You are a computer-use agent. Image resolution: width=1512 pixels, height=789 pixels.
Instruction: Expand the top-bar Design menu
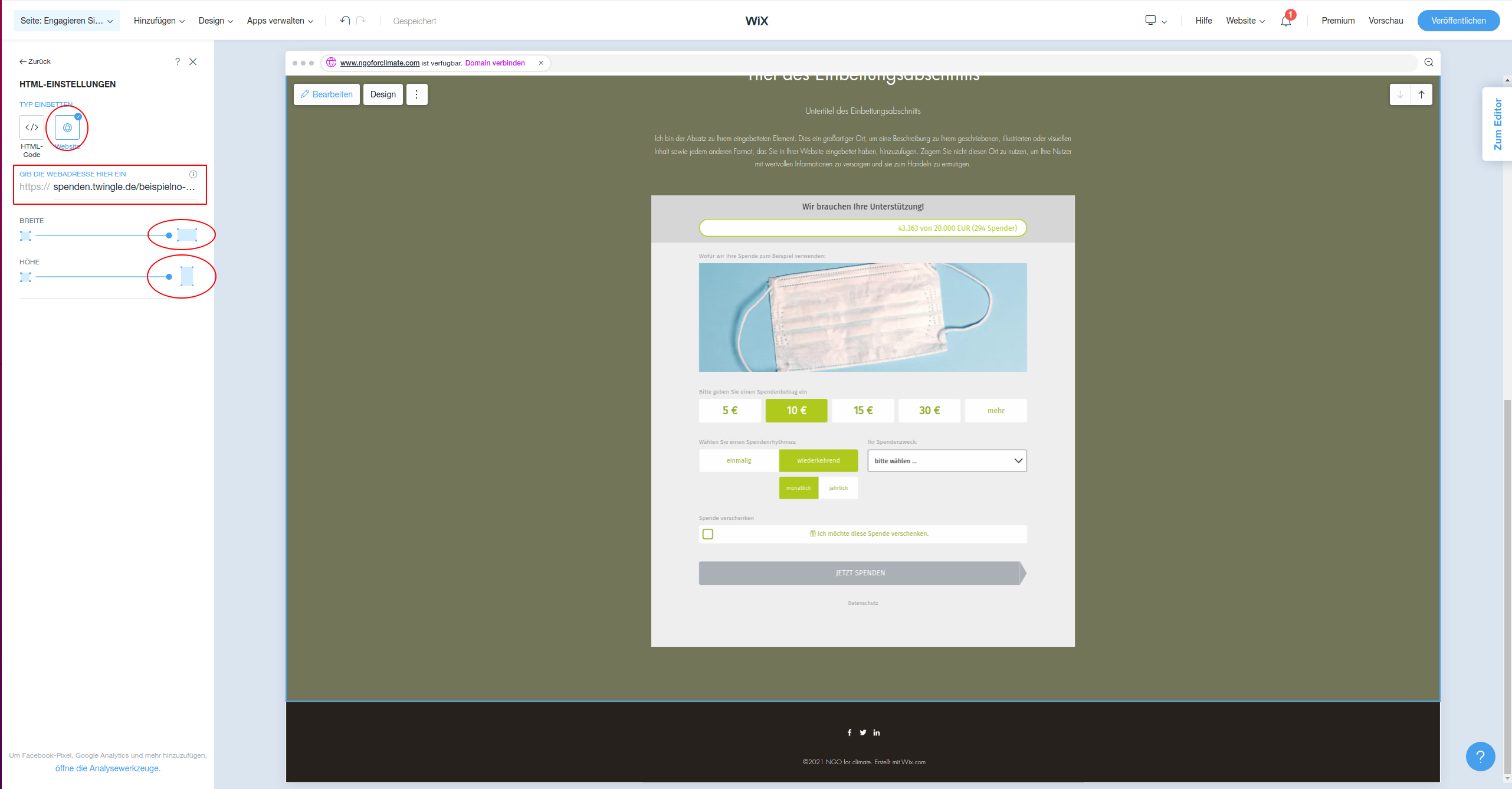[x=216, y=21]
